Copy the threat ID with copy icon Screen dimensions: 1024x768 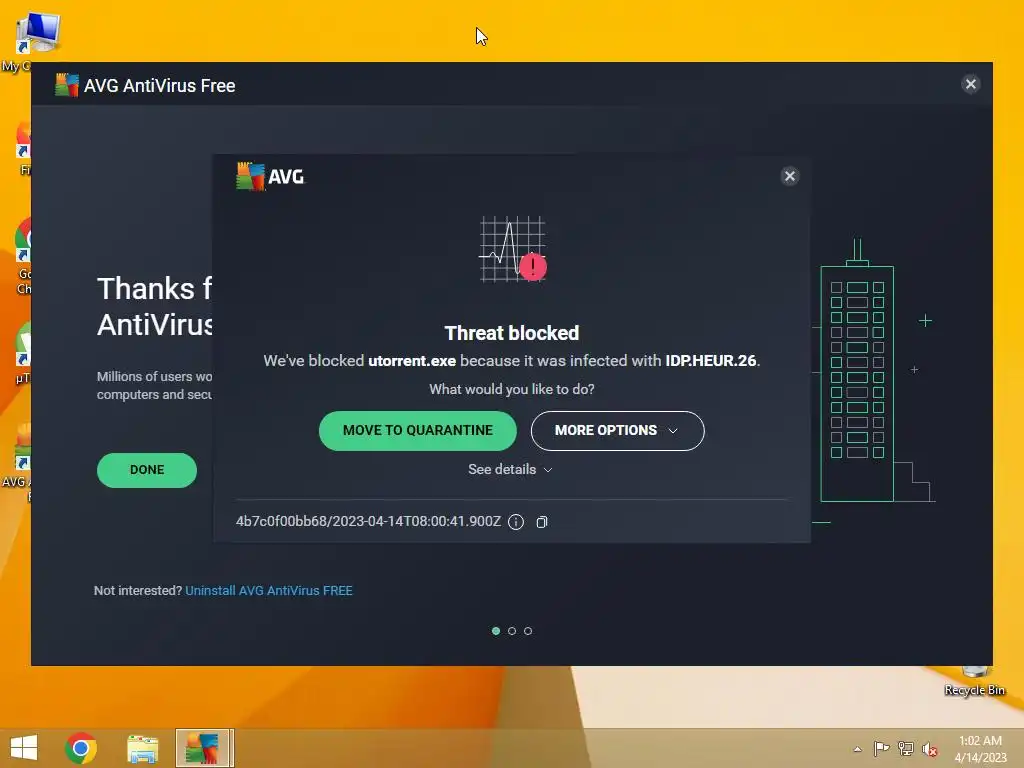[x=541, y=522]
